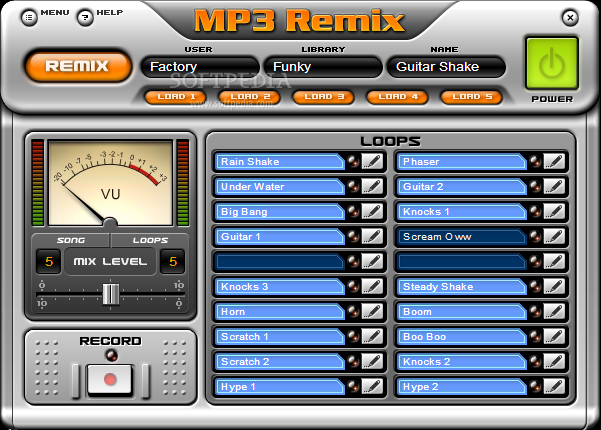
Task: Open the MENU round icon
Action: (29, 18)
